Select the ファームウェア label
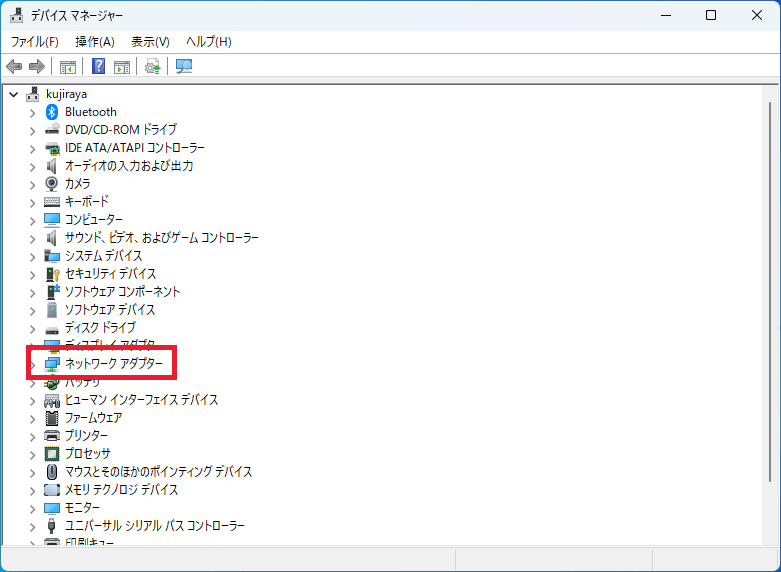Viewport: 781px width, 572px height. pos(94,418)
